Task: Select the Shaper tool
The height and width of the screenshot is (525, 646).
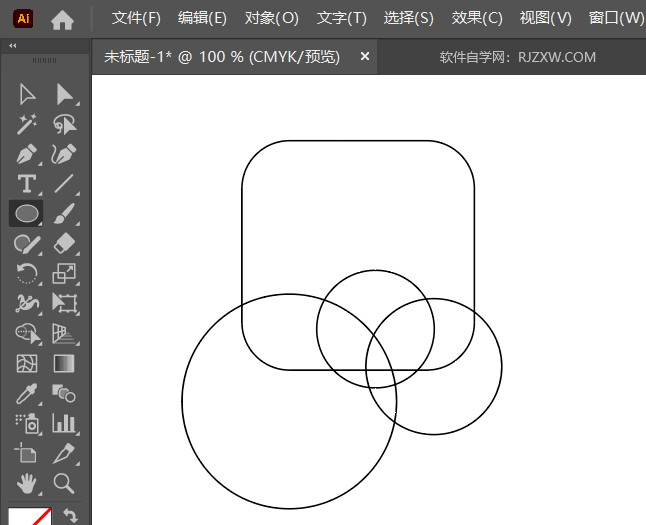Action: click(27, 244)
